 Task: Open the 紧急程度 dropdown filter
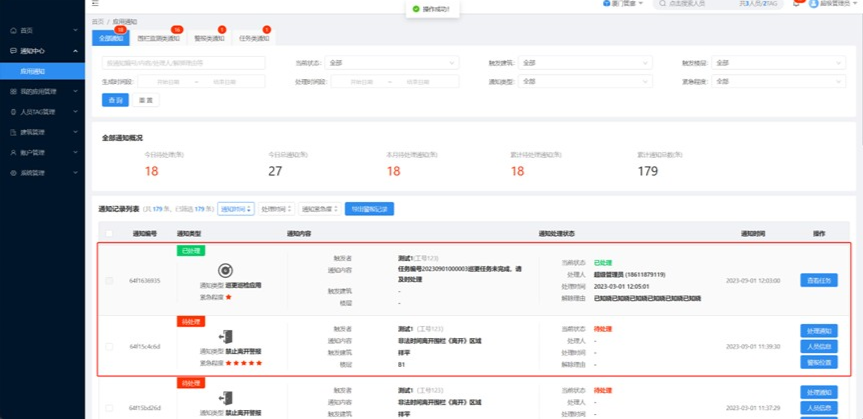(x=775, y=81)
